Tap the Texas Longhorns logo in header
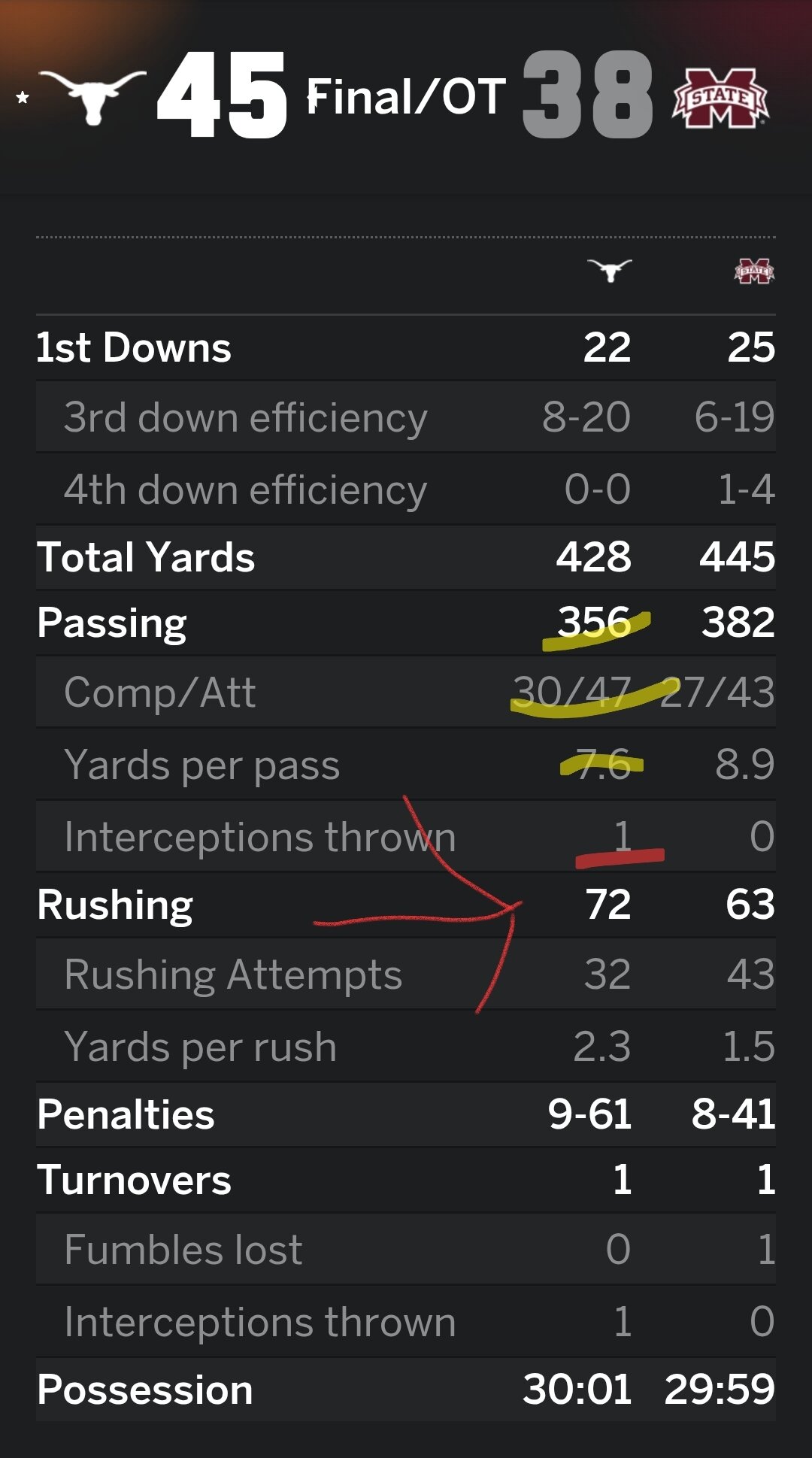The height and width of the screenshot is (1458, 812). point(92,96)
